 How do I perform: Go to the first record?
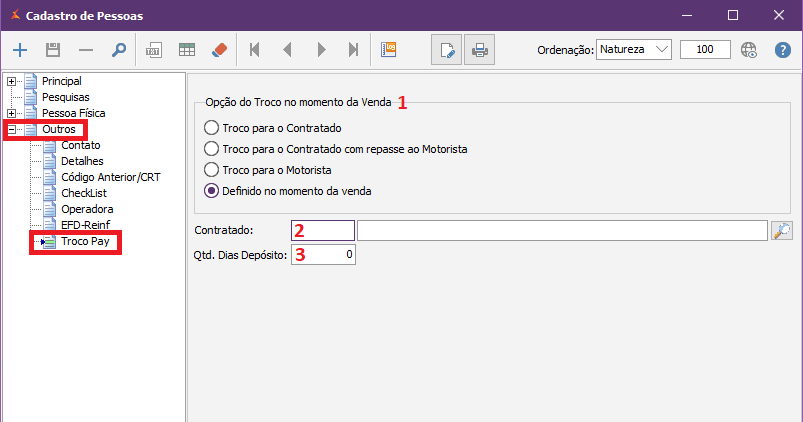tap(254, 49)
